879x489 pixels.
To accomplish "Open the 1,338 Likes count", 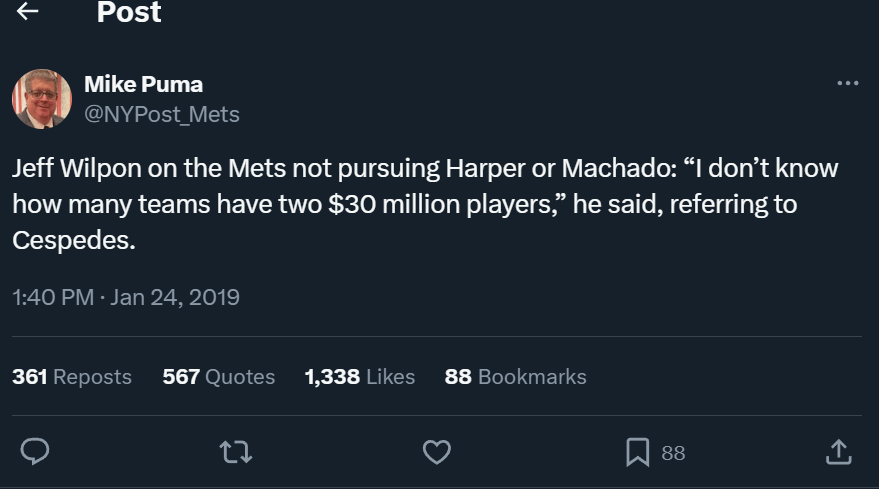I will coord(360,377).
